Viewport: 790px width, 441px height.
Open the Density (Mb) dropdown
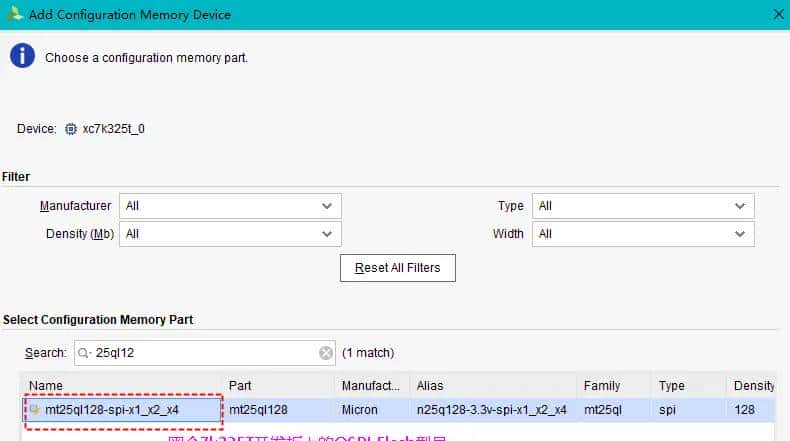tap(230, 234)
